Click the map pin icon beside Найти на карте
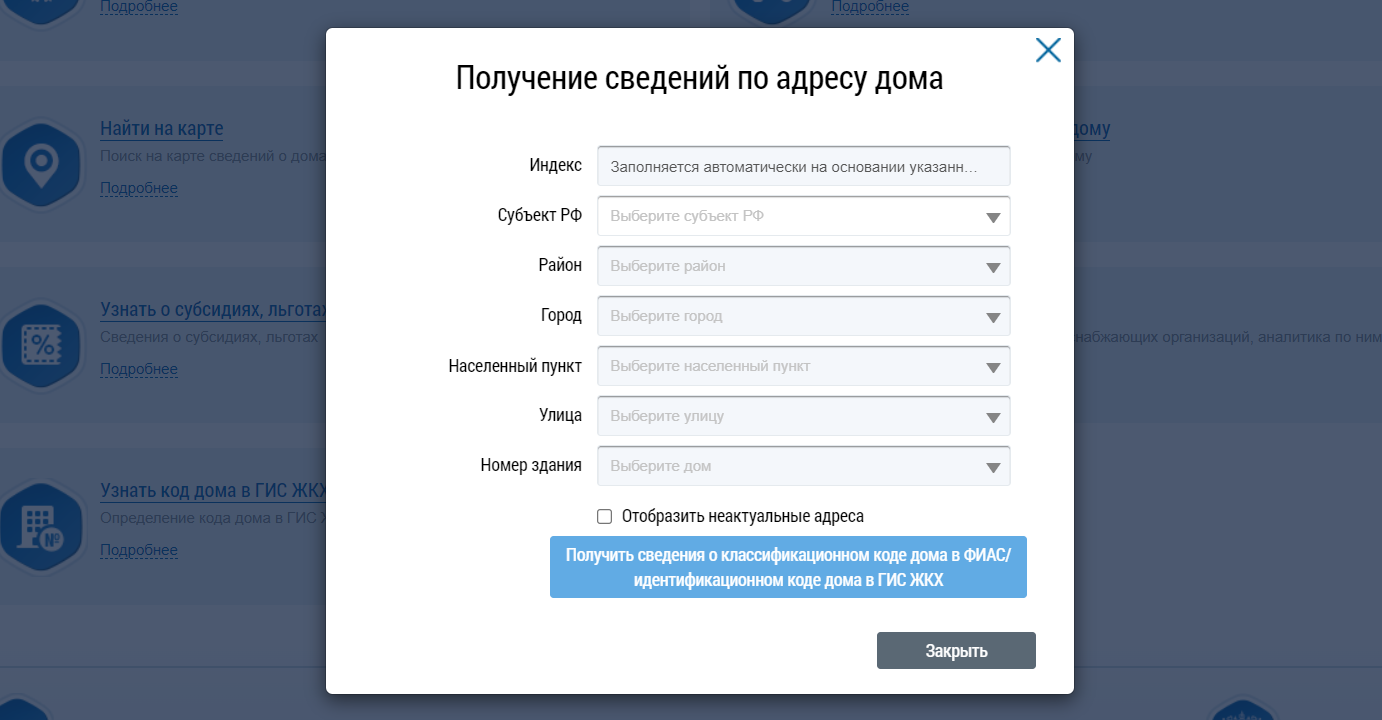Viewport: 1382px width, 720px height. tap(41, 164)
